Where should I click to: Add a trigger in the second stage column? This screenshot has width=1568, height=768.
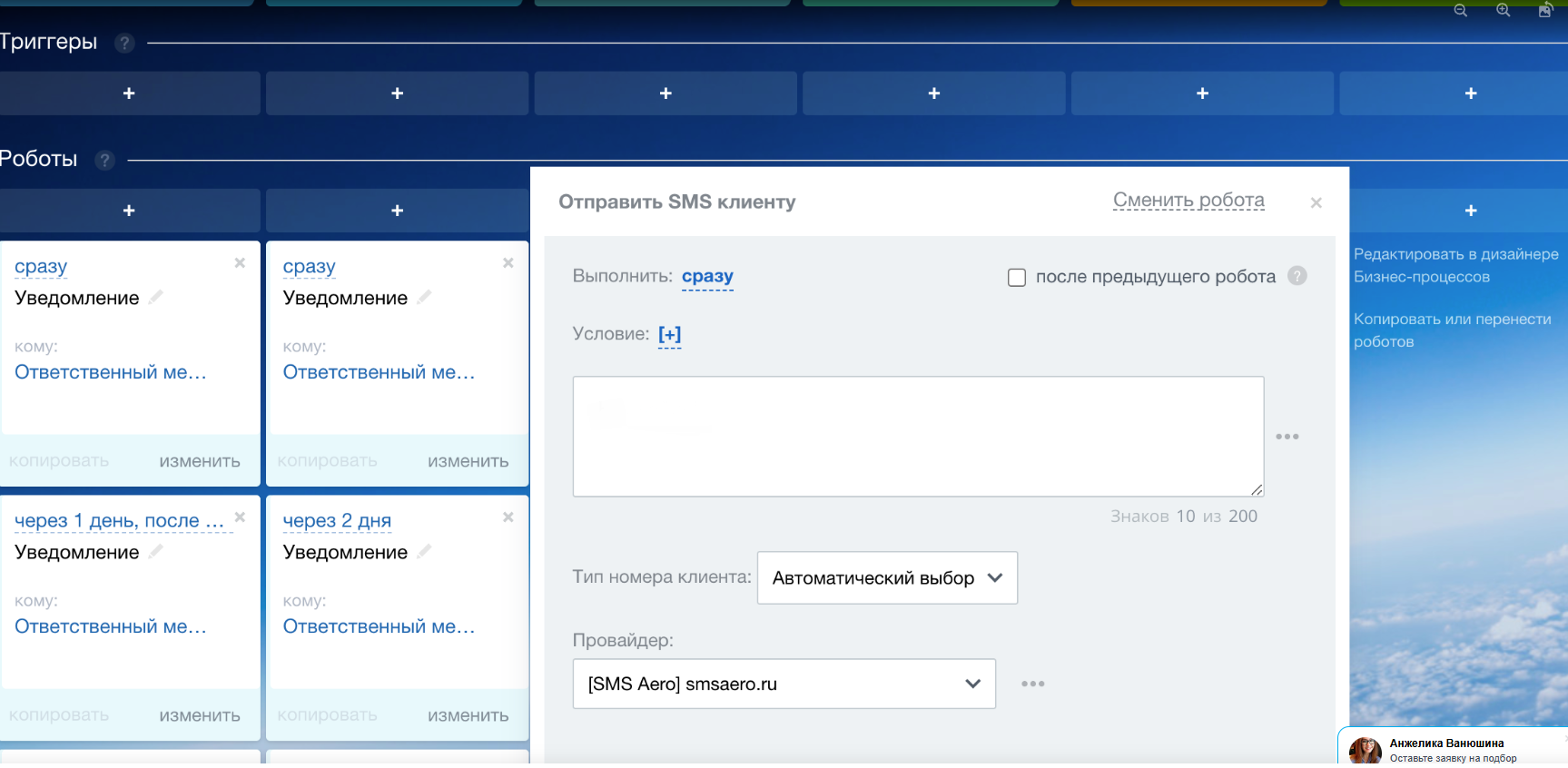point(398,94)
